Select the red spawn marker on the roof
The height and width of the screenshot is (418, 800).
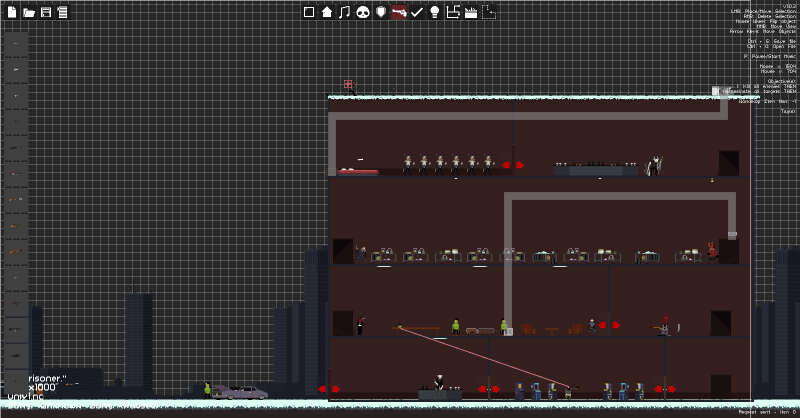tap(348, 84)
